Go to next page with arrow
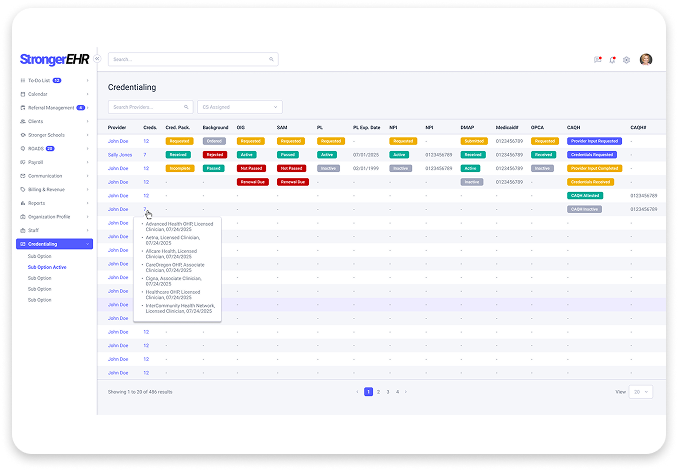The image size is (678, 470). coord(406,392)
